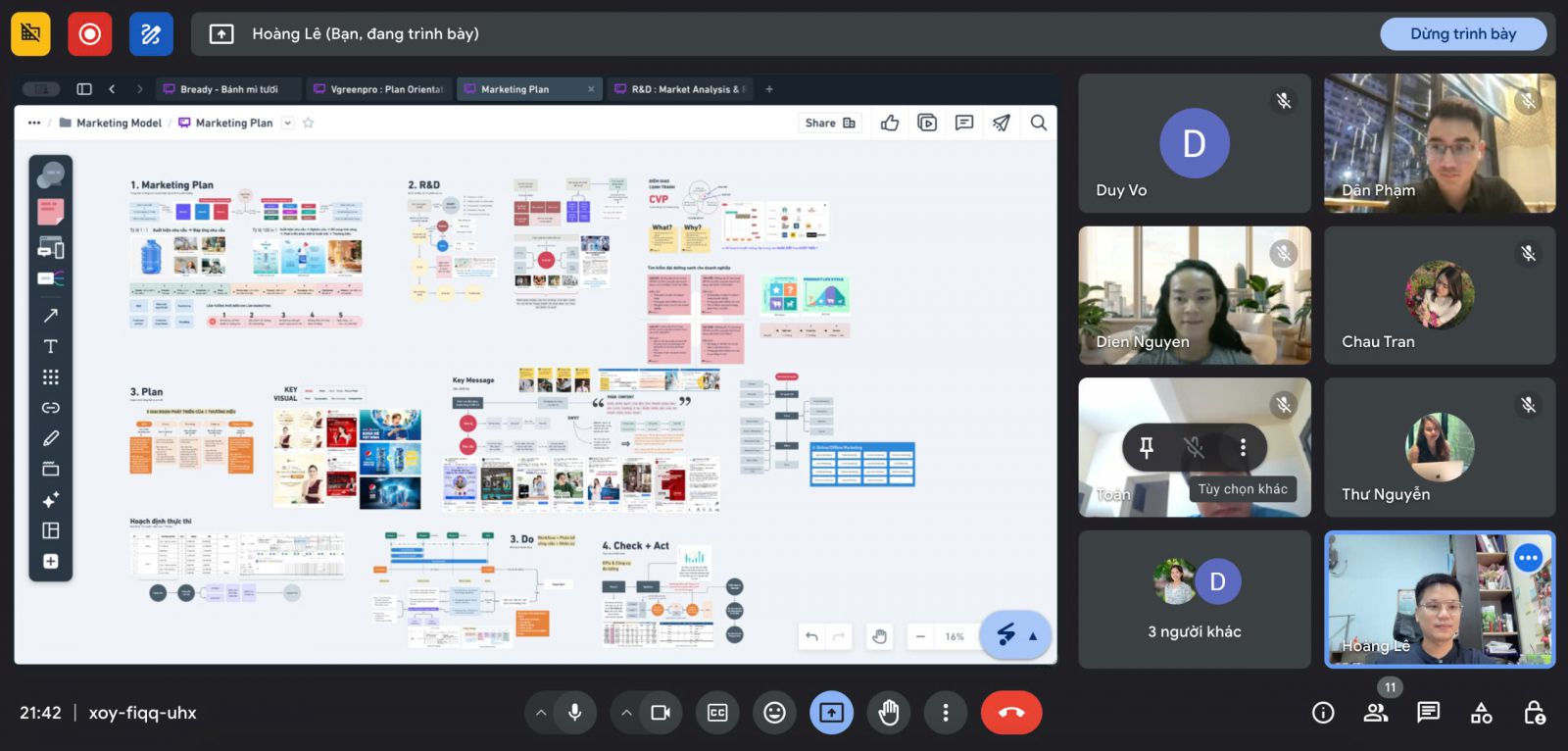
Task: Open the presentation mode icon
Action: tap(927, 123)
